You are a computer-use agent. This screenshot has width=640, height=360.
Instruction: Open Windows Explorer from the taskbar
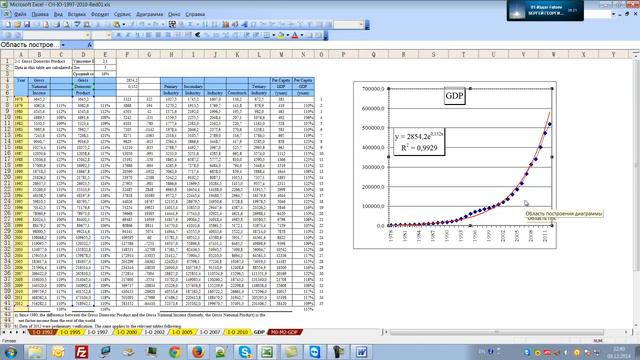pos(35,352)
